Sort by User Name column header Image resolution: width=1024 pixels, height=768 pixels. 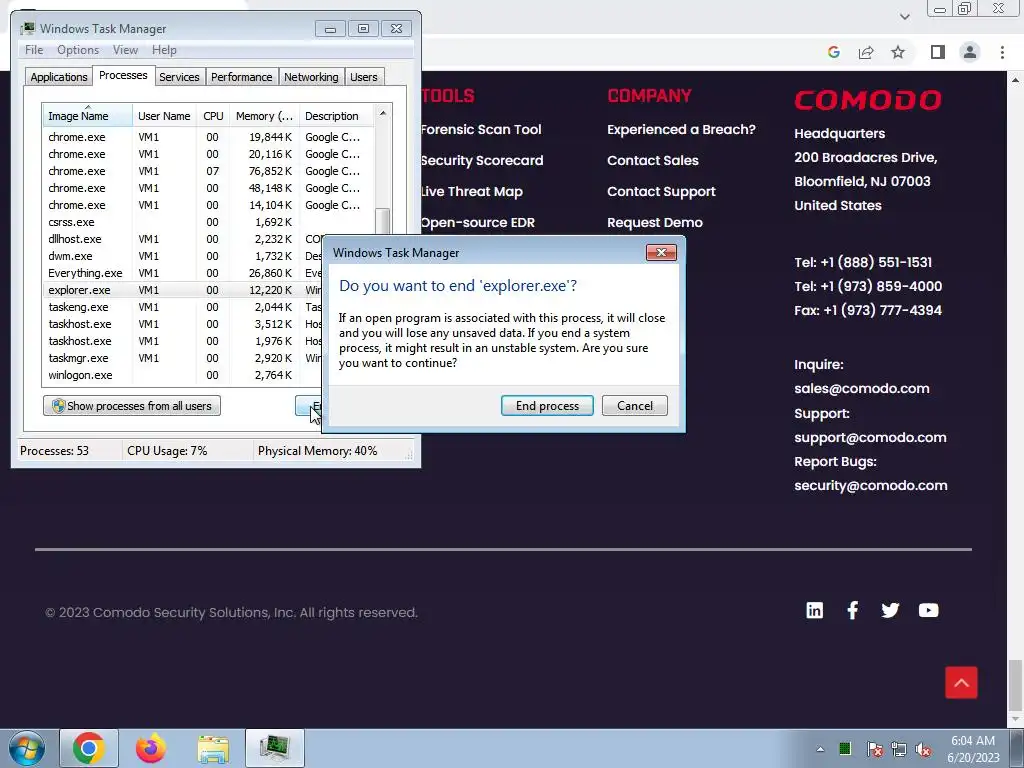pos(164,116)
